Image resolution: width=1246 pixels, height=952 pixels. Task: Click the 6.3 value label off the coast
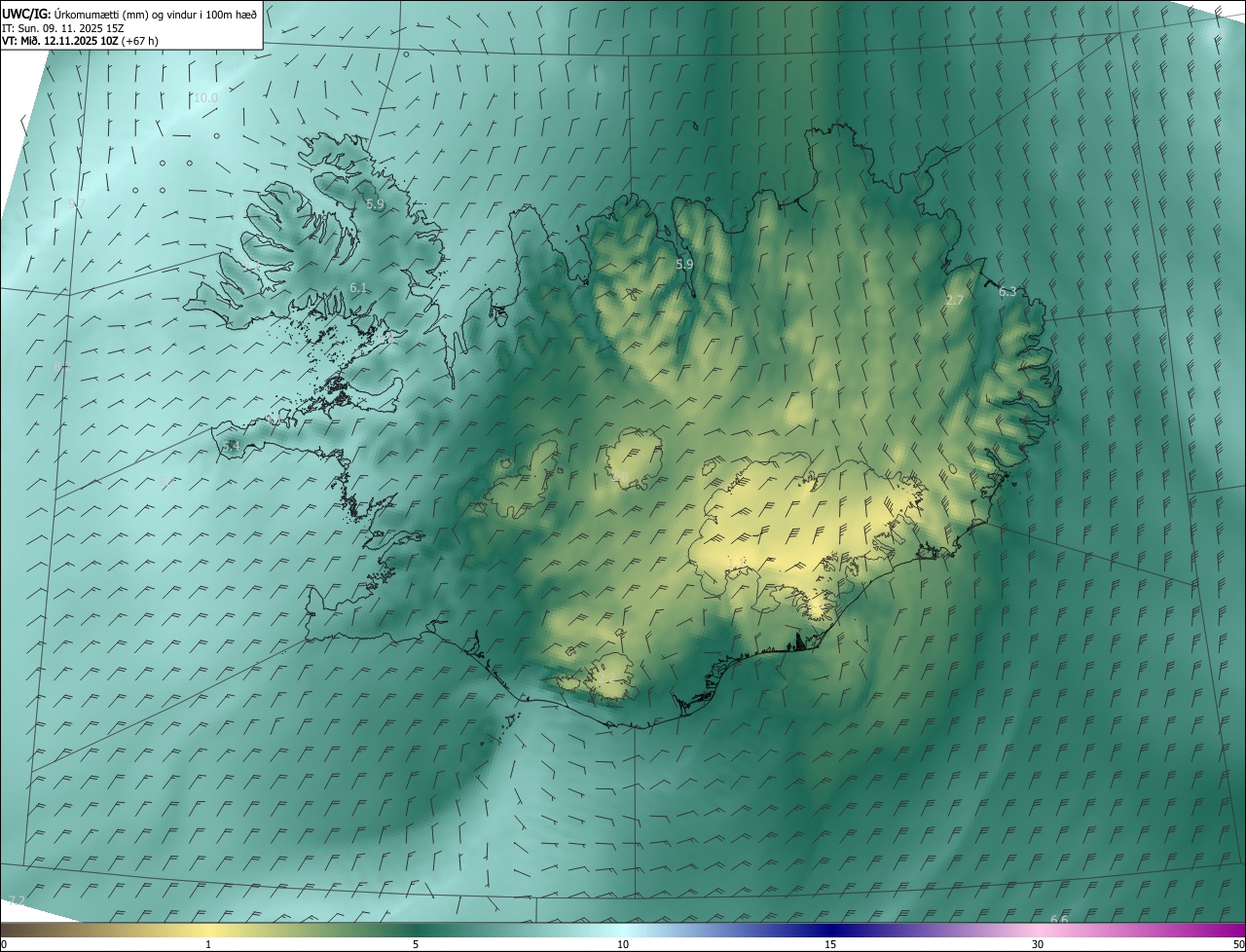pos(1008,291)
